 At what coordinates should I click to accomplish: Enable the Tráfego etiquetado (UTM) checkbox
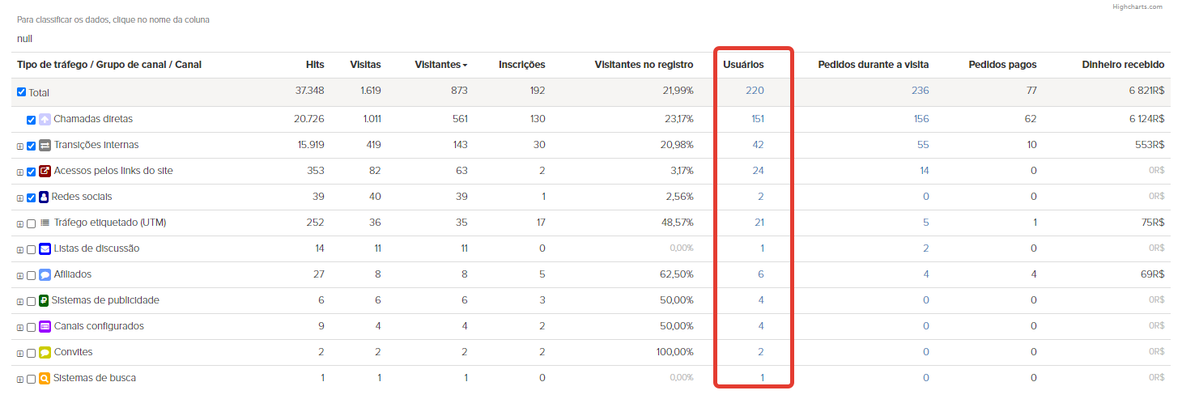tap(31, 223)
